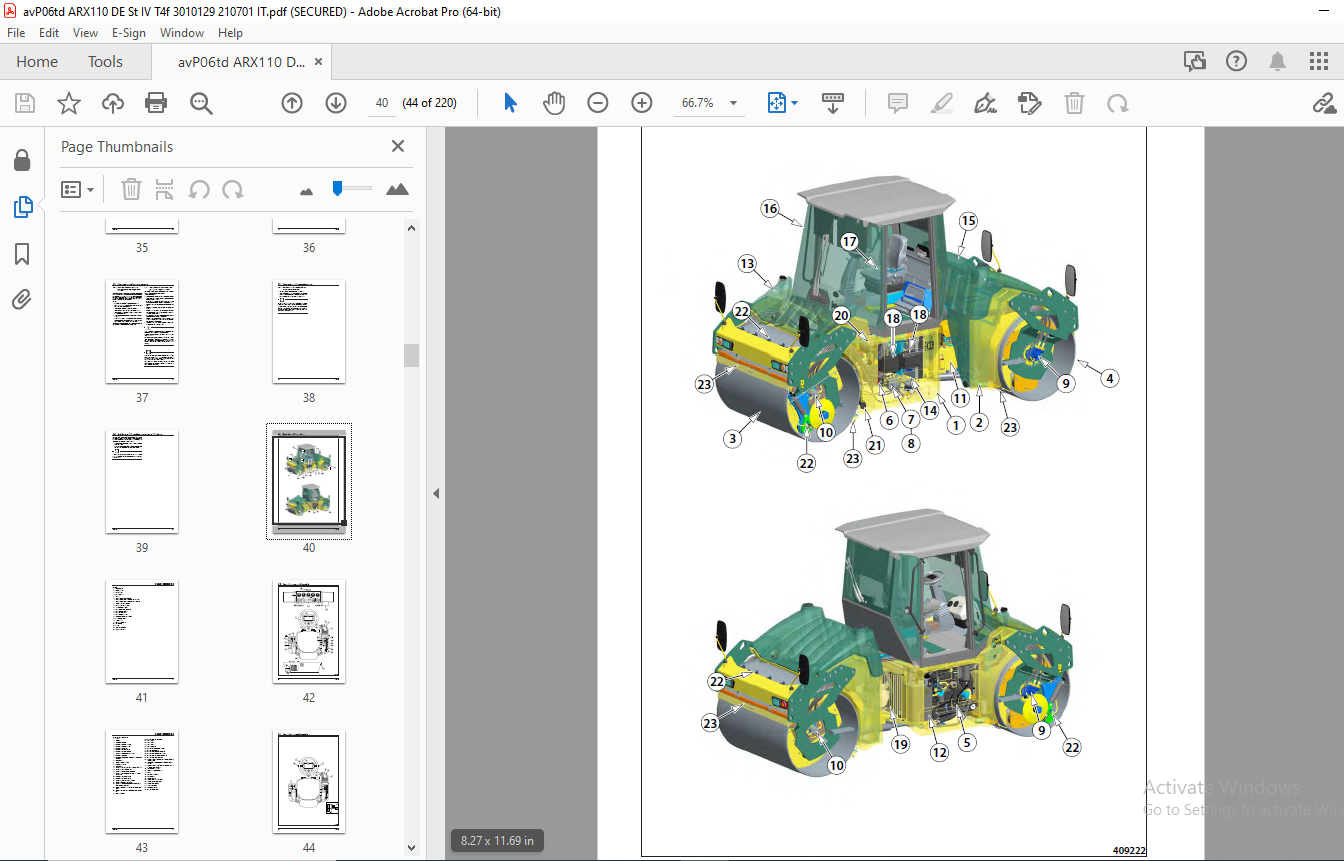Zoom in with plus icon
The height and width of the screenshot is (861, 1344).
pos(642,103)
